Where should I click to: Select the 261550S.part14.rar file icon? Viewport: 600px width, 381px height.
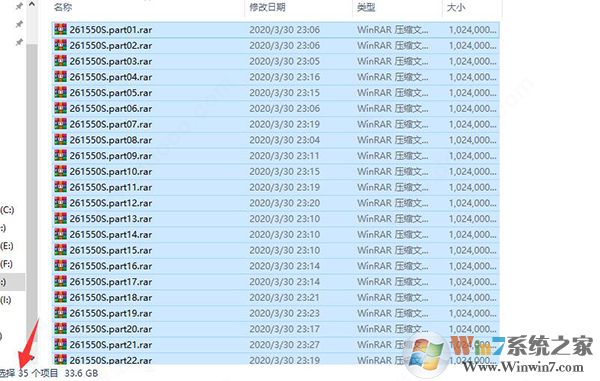[x=60, y=234]
